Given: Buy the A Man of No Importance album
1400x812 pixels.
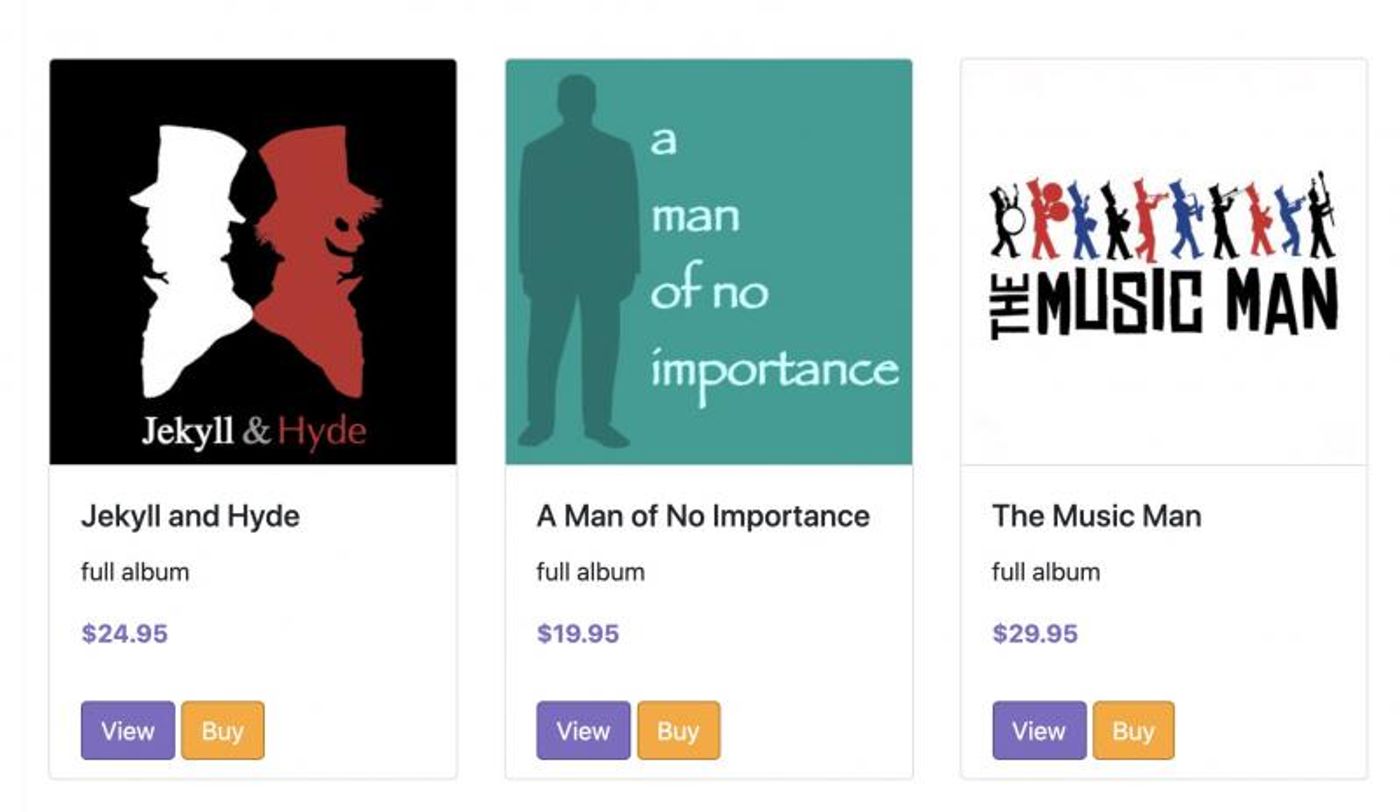Looking at the screenshot, I should point(678,730).
